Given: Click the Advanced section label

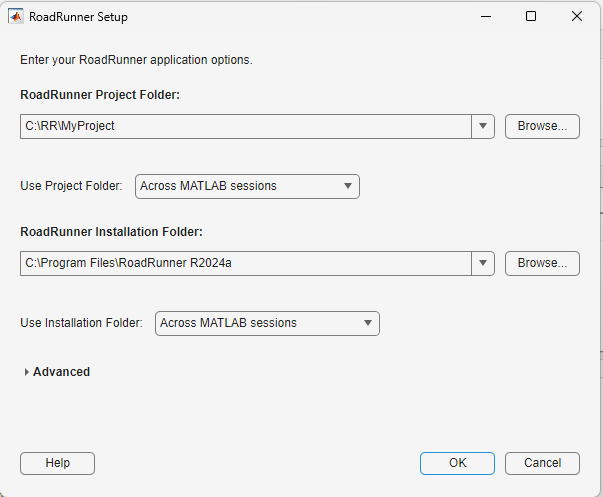Looking at the screenshot, I should coord(61,372).
